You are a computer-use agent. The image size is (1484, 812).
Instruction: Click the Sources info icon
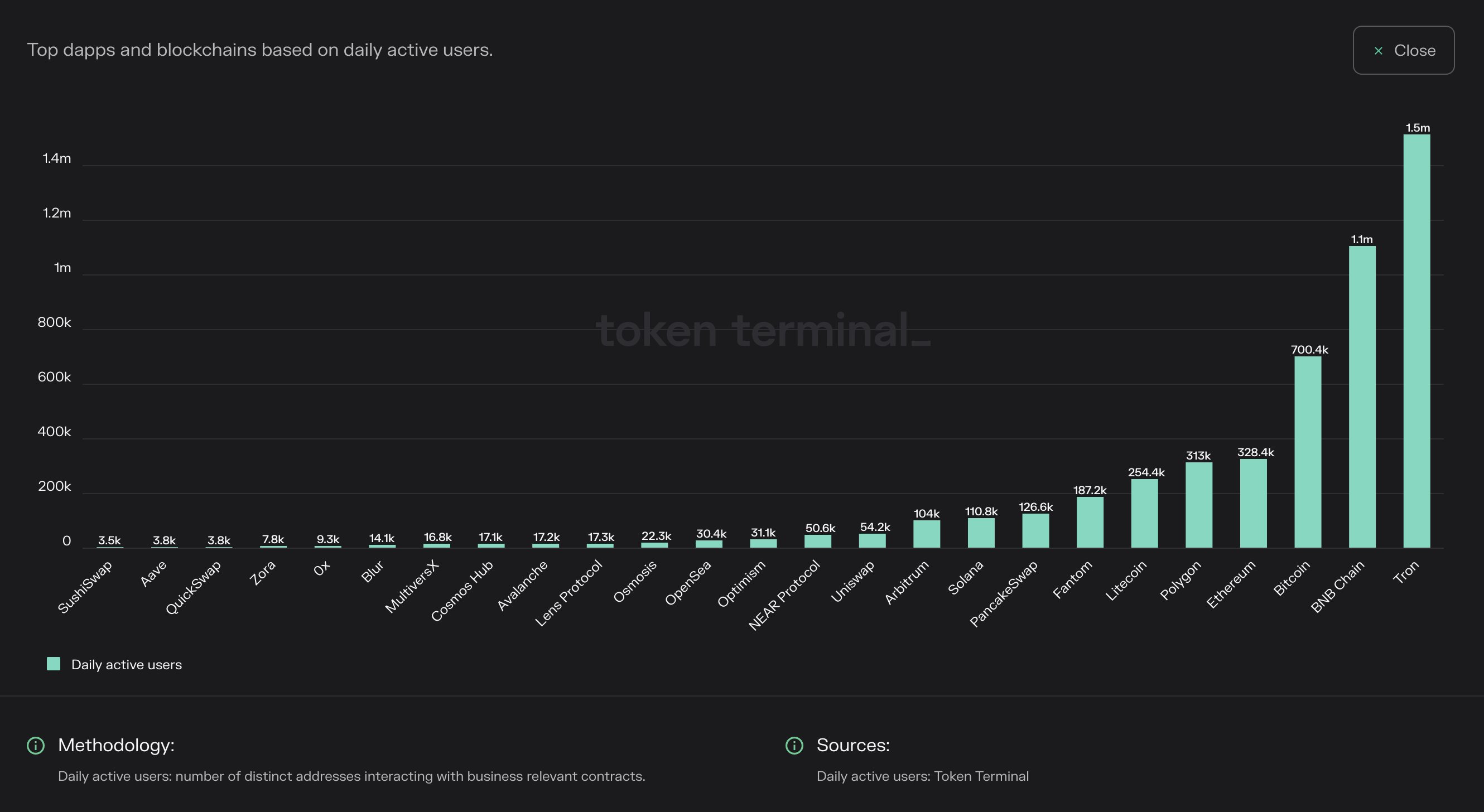[x=796, y=746]
